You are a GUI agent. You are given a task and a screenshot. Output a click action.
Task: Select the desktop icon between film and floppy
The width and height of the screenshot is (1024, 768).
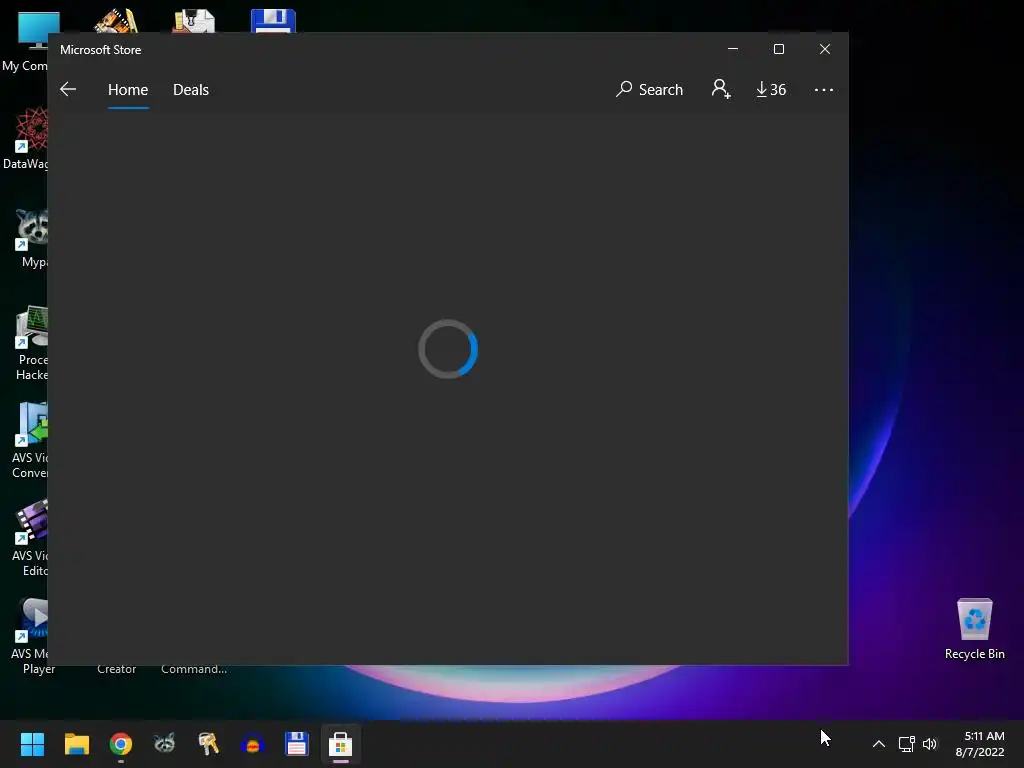[194, 21]
